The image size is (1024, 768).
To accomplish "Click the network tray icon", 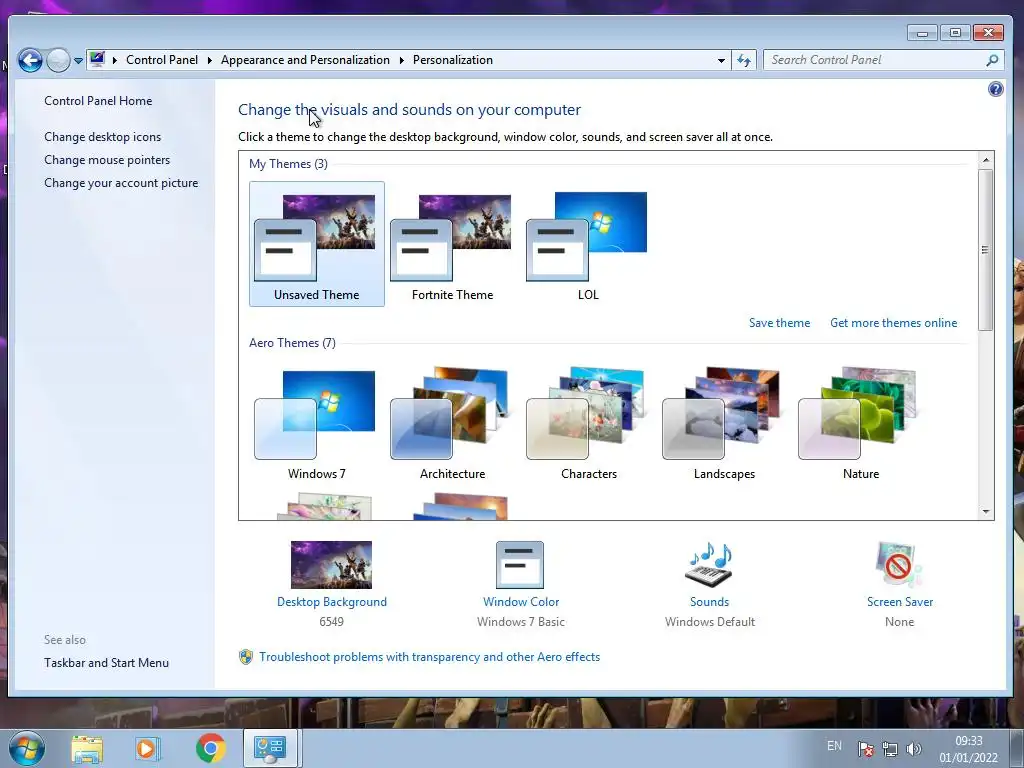I will 889,749.
